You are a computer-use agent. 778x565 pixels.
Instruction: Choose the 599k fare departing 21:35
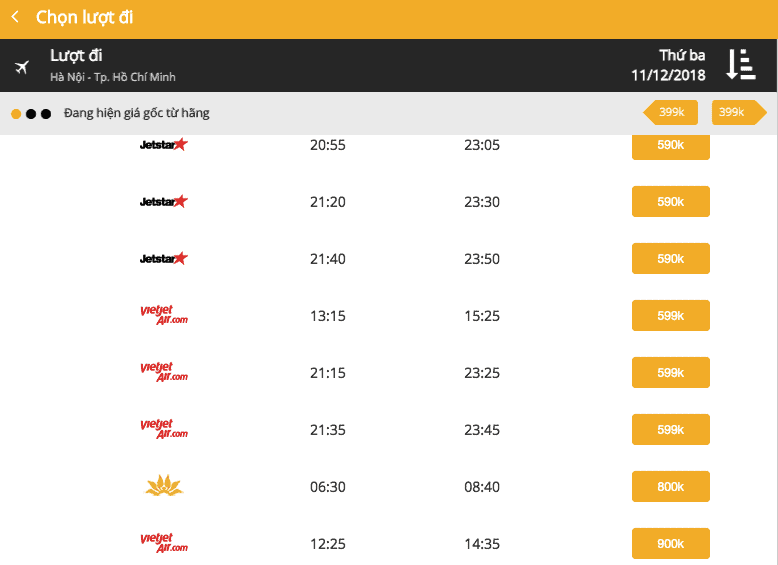[x=671, y=430]
